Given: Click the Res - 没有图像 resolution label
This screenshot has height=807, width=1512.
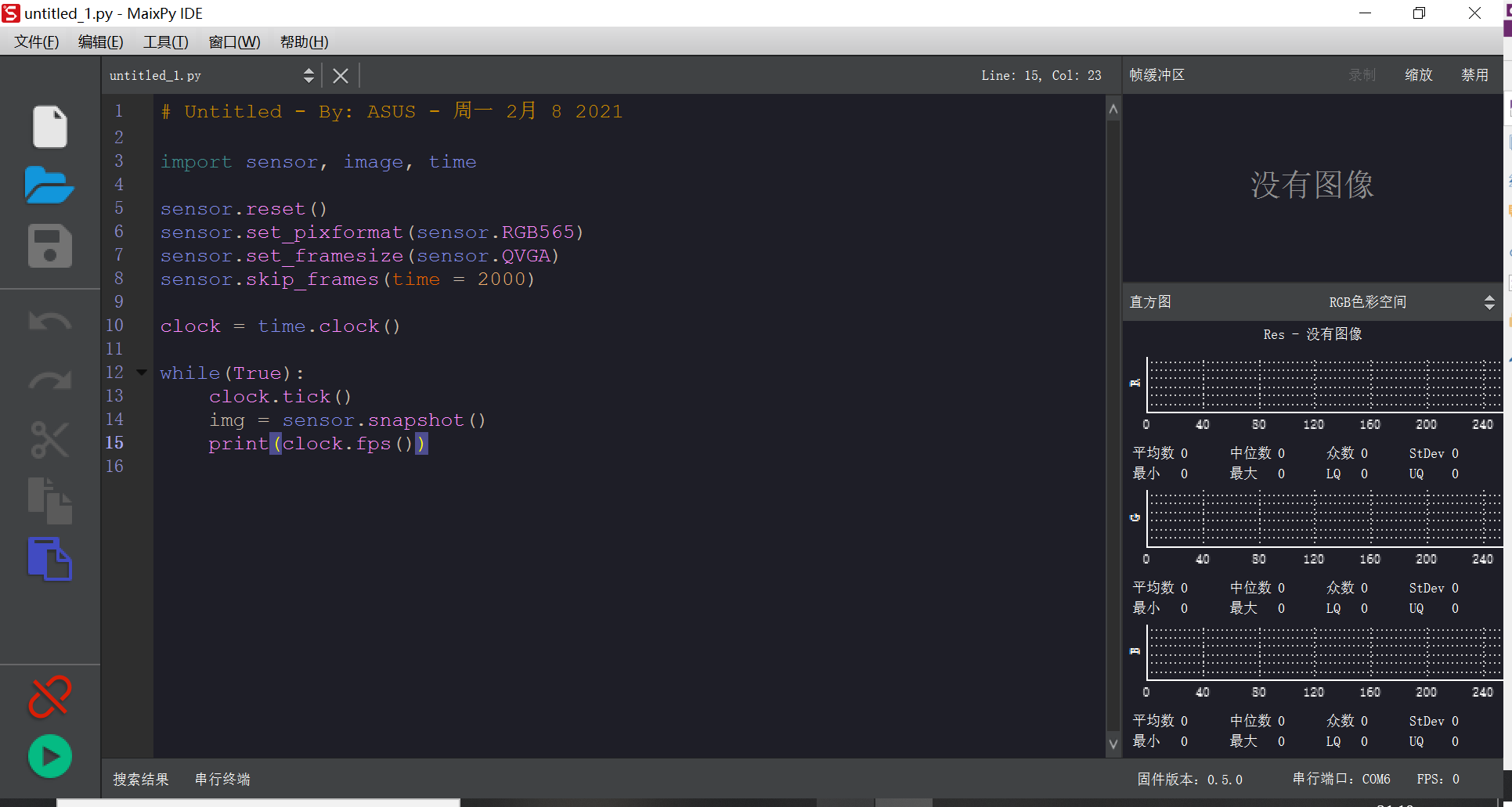Looking at the screenshot, I should pos(1312,334).
